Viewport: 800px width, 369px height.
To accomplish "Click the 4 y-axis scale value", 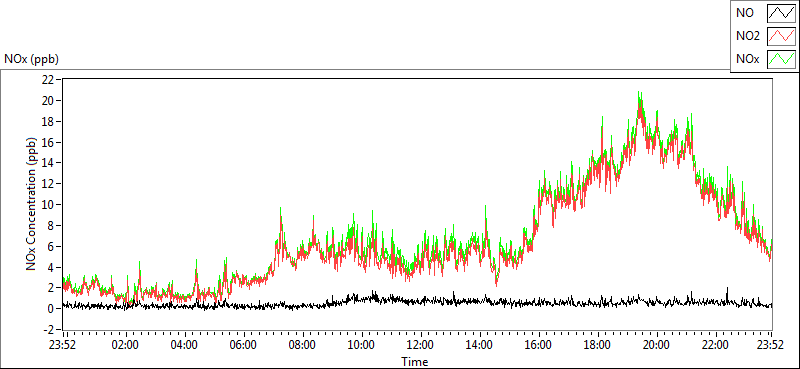I will (52, 267).
